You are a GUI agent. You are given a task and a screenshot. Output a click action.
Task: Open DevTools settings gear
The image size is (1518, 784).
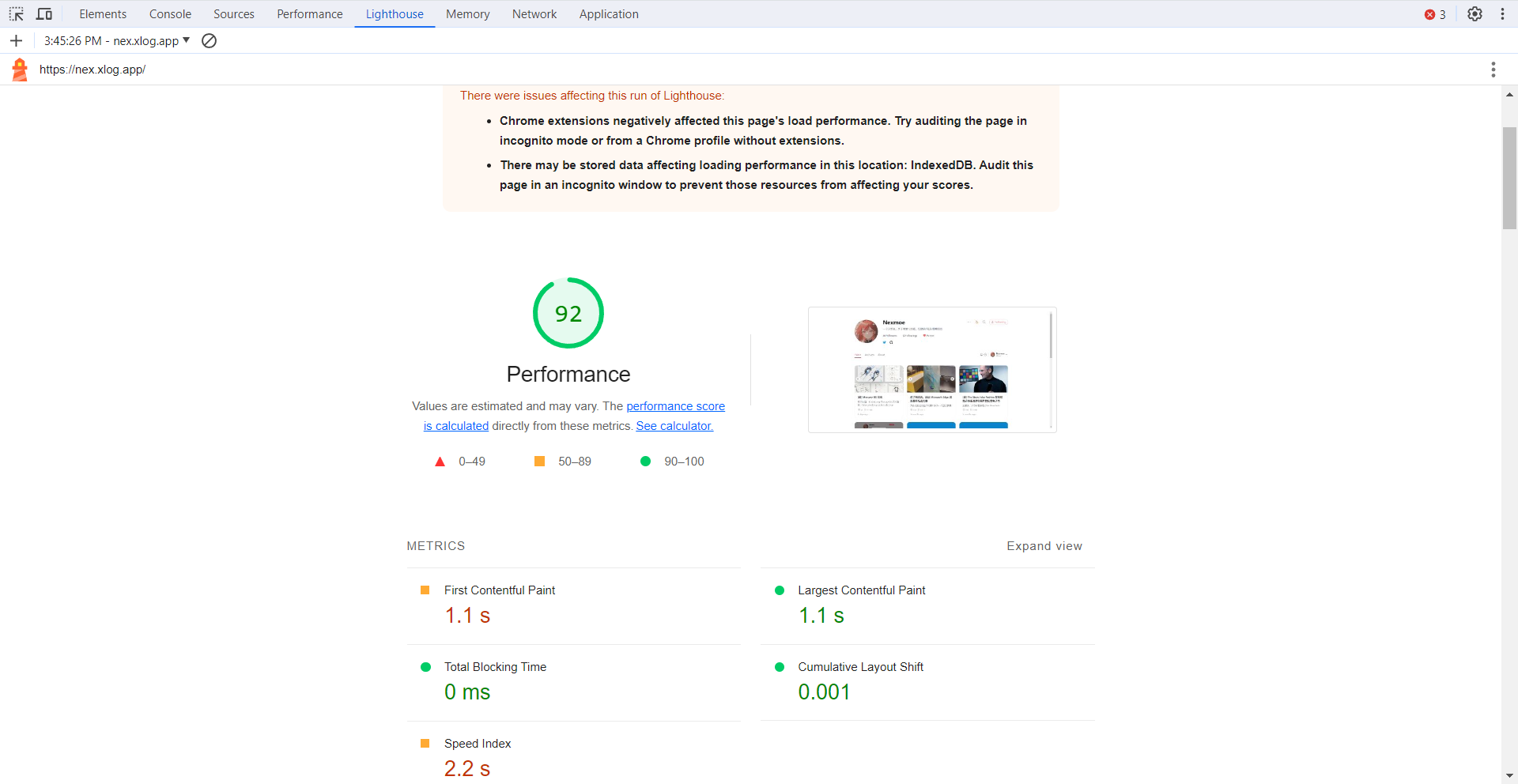click(1475, 14)
